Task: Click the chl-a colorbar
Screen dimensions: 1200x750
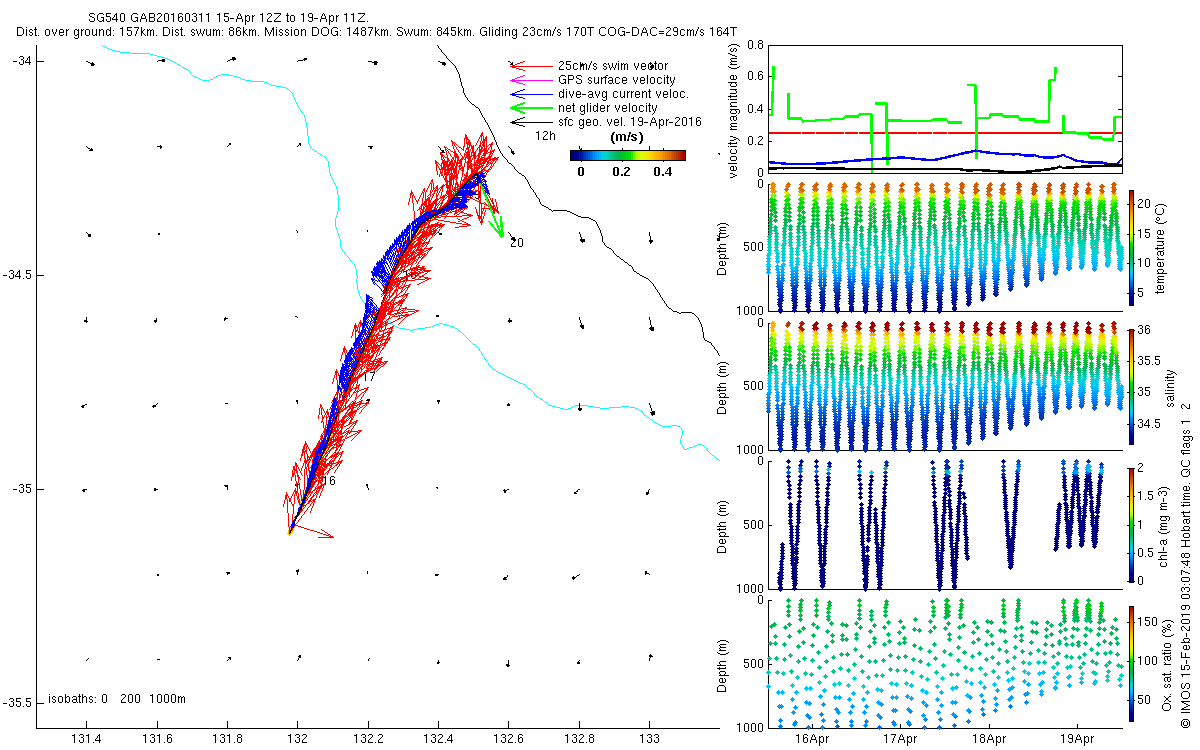Action: tap(1131, 524)
